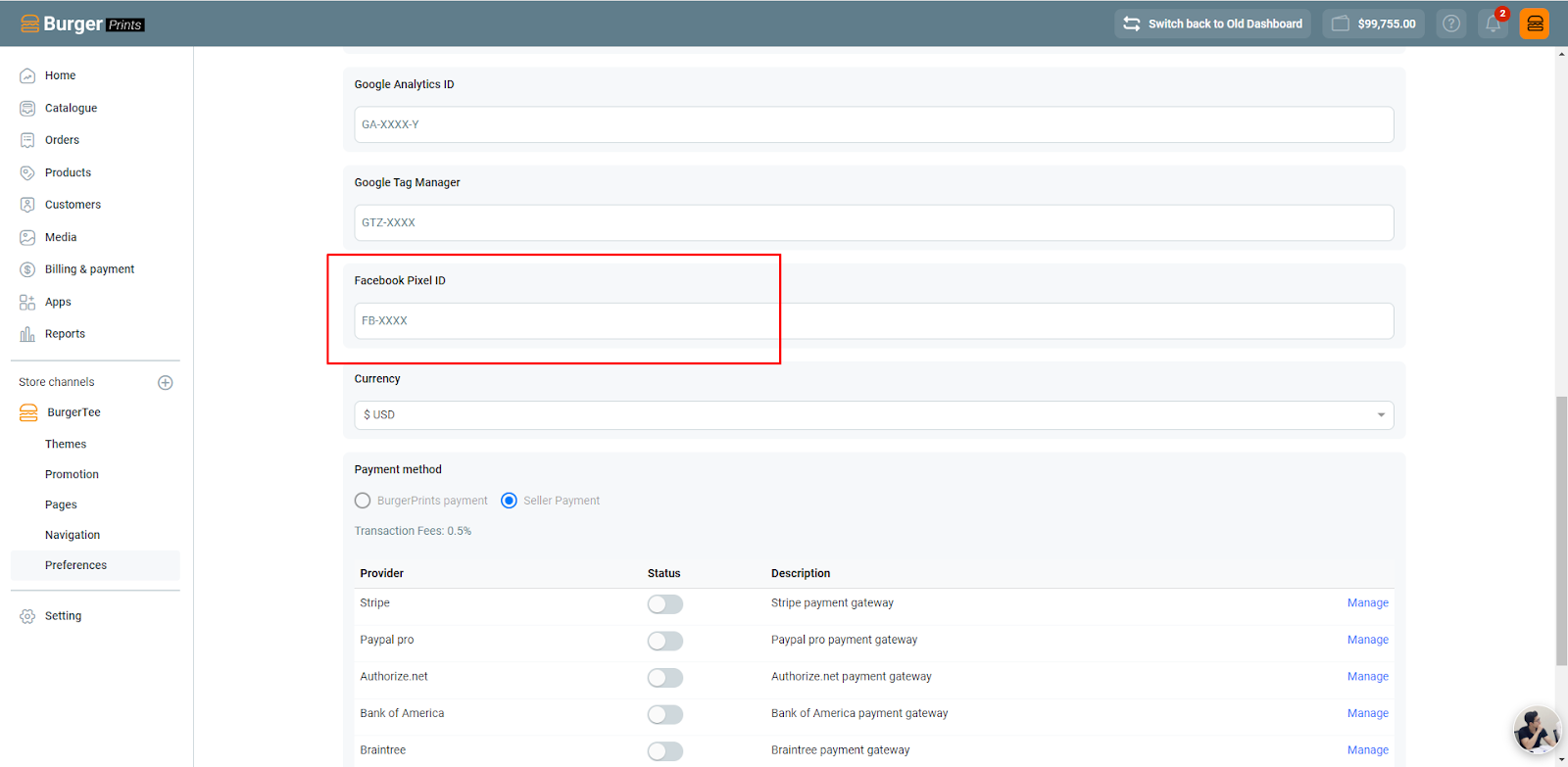Open the help question mark icon
Image resolution: width=1568 pixels, height=767 pixels.
pos(1451,24)
